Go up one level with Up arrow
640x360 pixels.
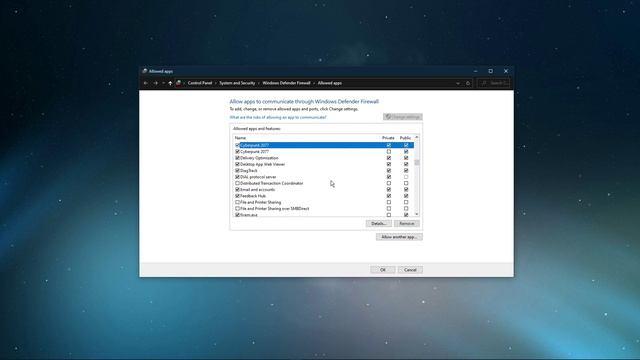click(170, 83)
